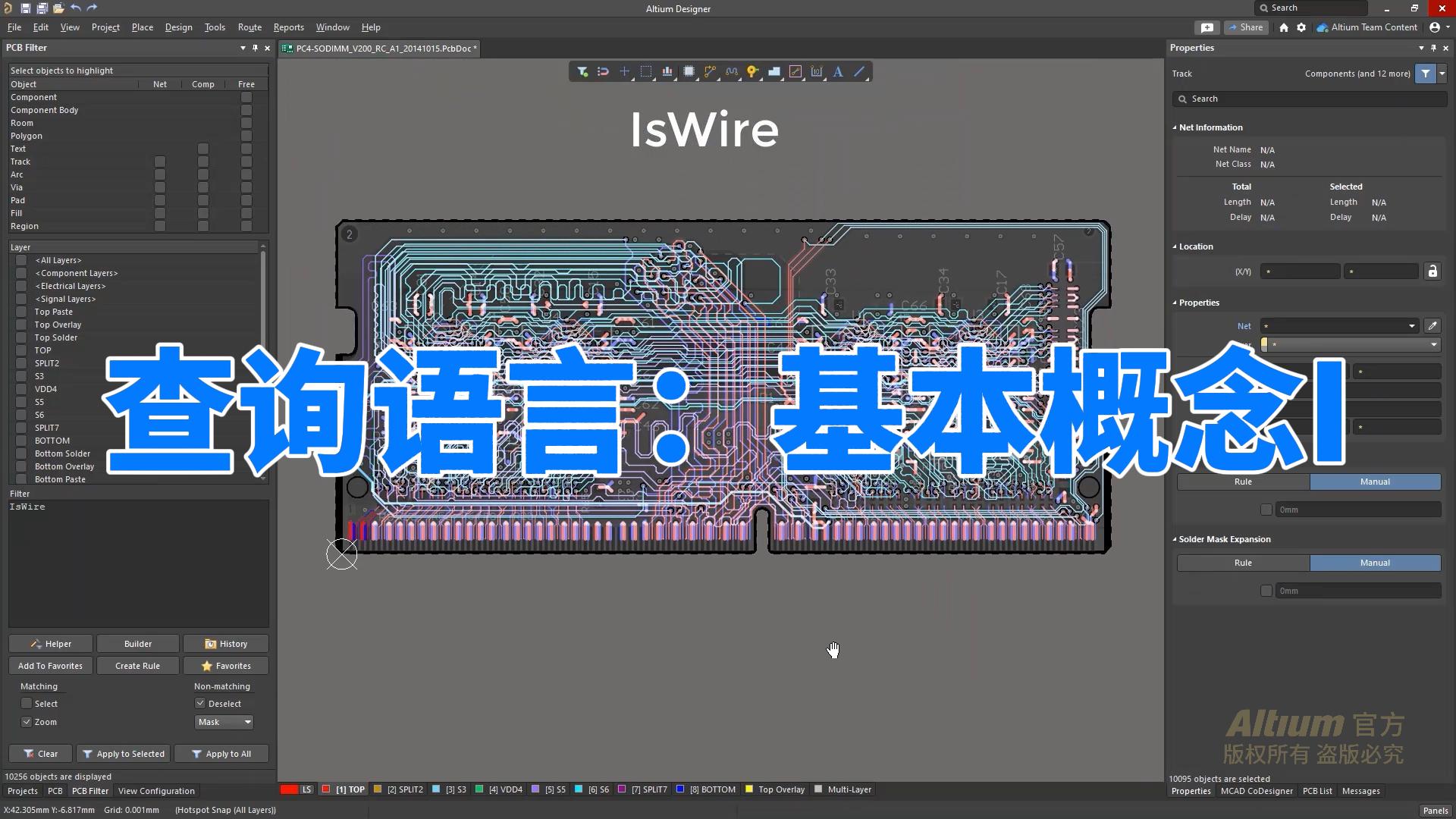Open the measure distance icon
The image size is (1456, 819).
point(817,71)
